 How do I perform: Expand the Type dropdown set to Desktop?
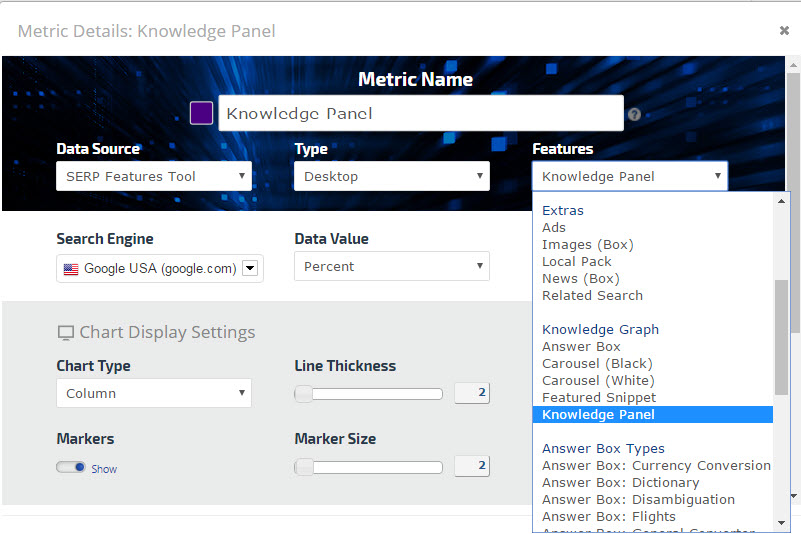391,177
